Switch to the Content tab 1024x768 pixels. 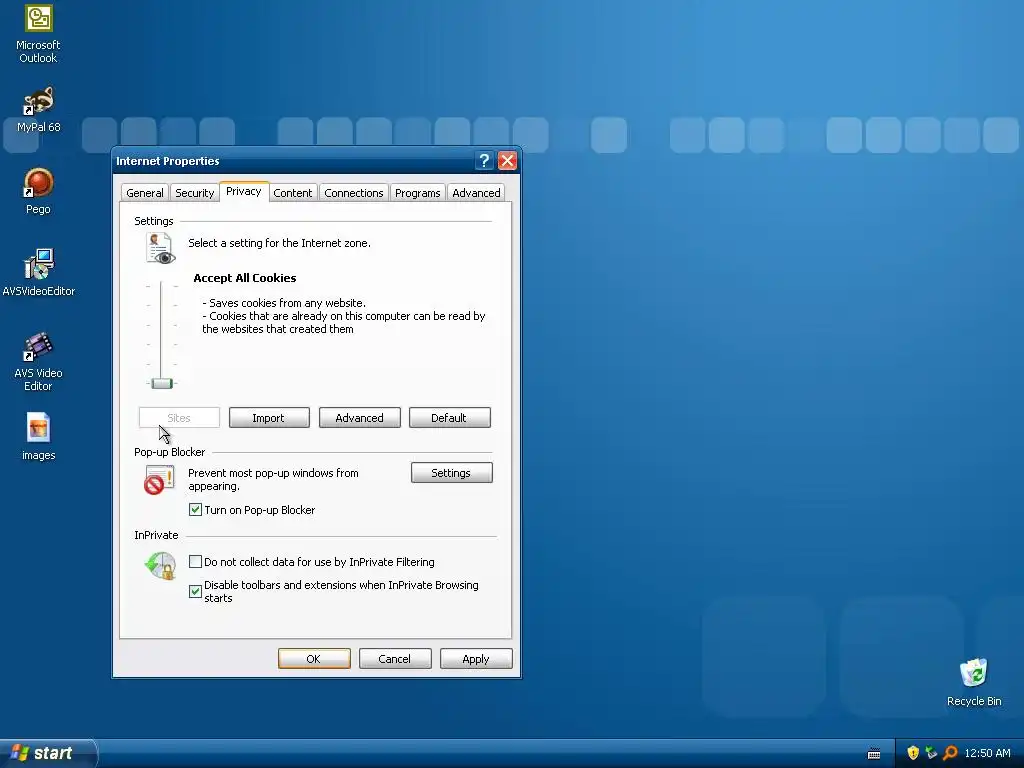(x=293, y=193)
